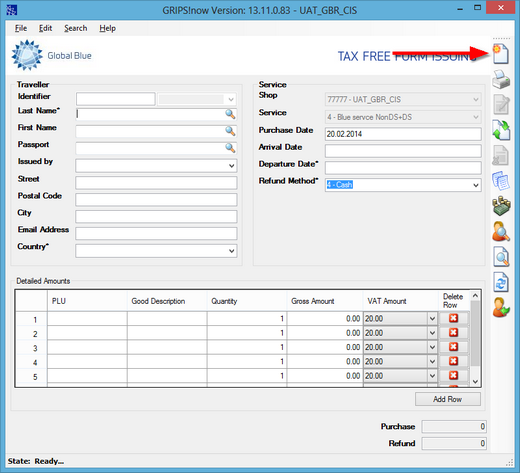This screenshot has height=473, width=520.
Task: Open the Edit menu
Action: [45, 28]
